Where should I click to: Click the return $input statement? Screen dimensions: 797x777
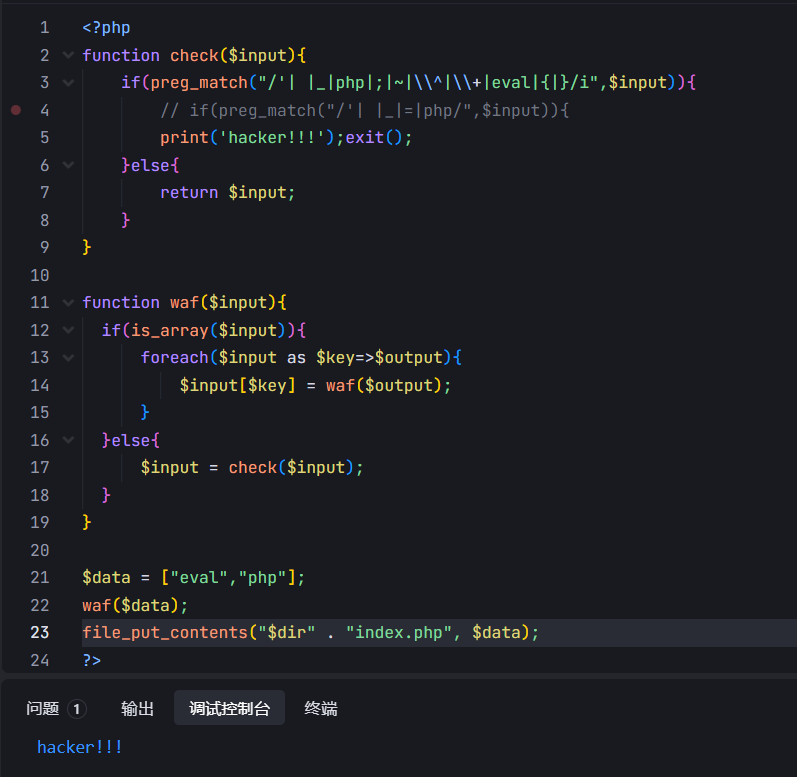click(x=227, y=193)
